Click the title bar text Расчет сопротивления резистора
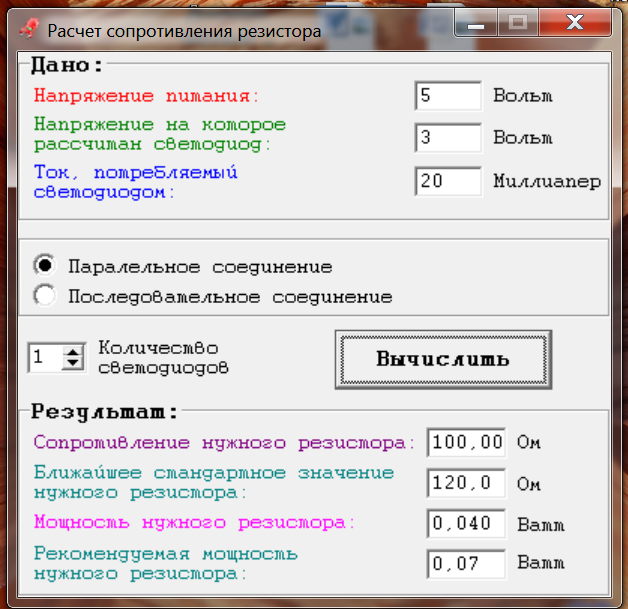 pyautogui.click(x=185, y=31)
